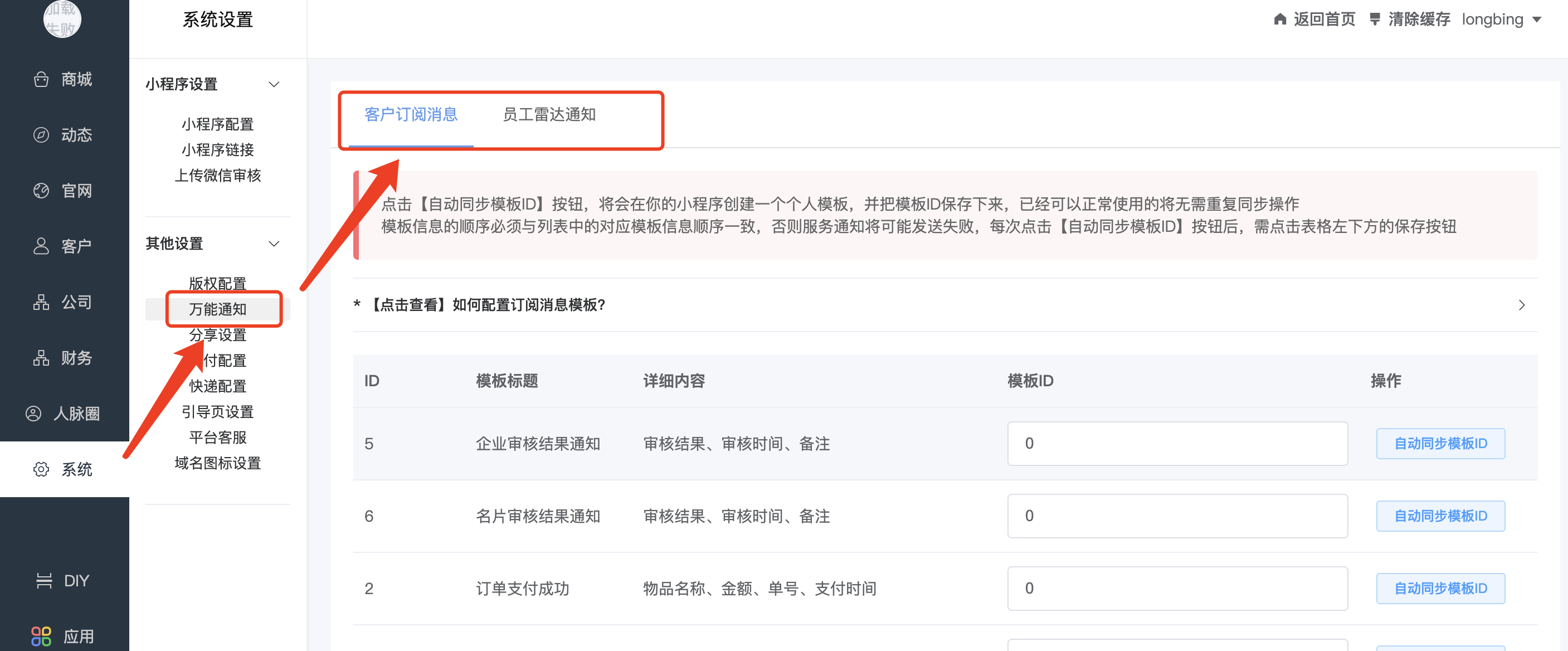Image resolution: width=1568 pixels, height=651 pixels.
Task: Open the longbing user dropdown arrow
Action: click(1537, 20)
